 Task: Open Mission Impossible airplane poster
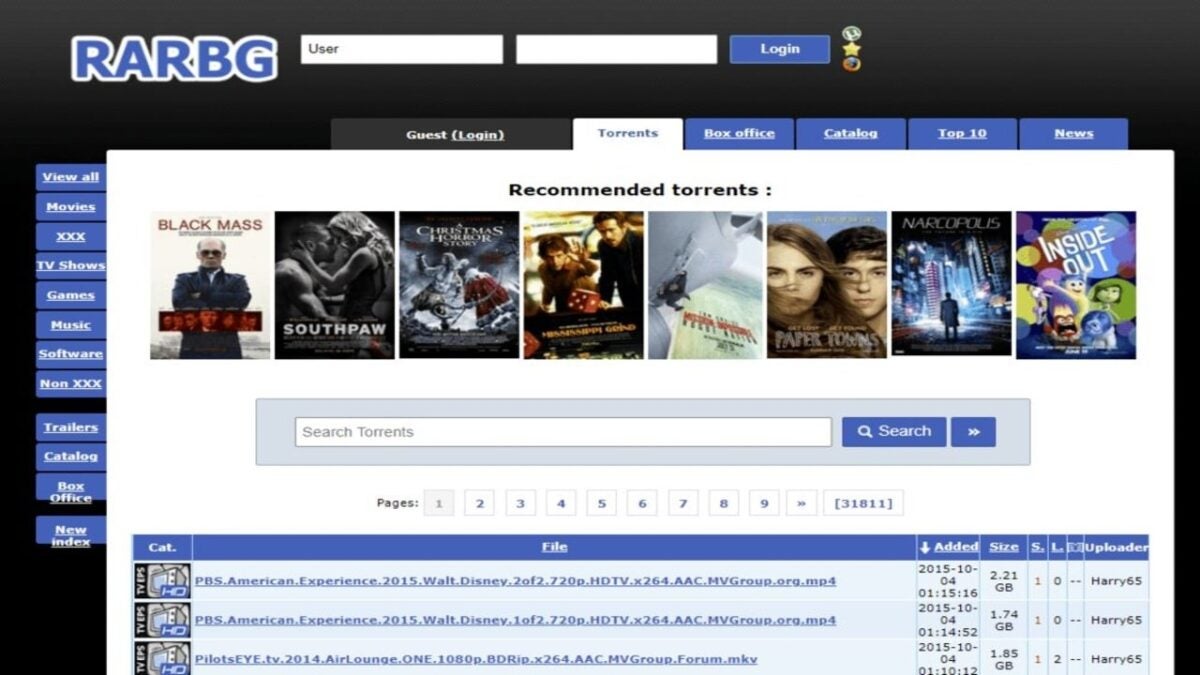[x=706, y=285]
